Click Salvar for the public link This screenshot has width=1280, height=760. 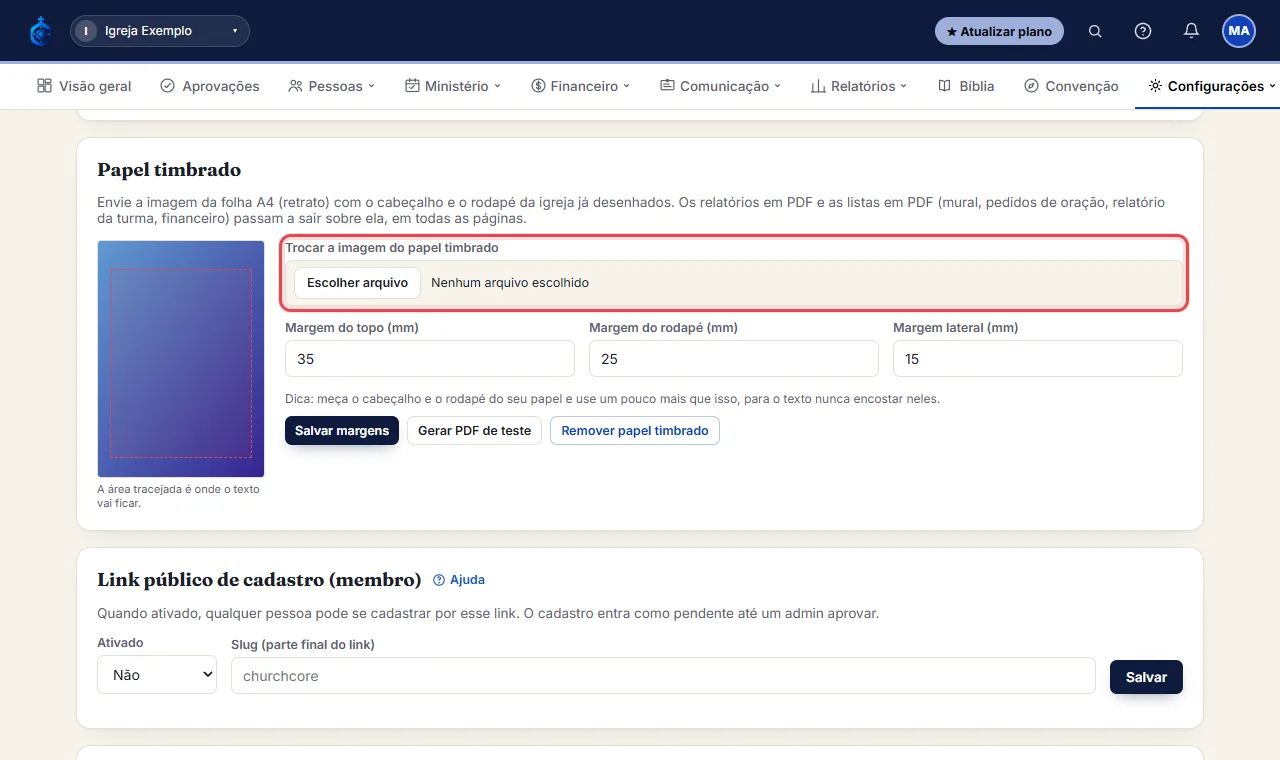[x=1146, y=677]
